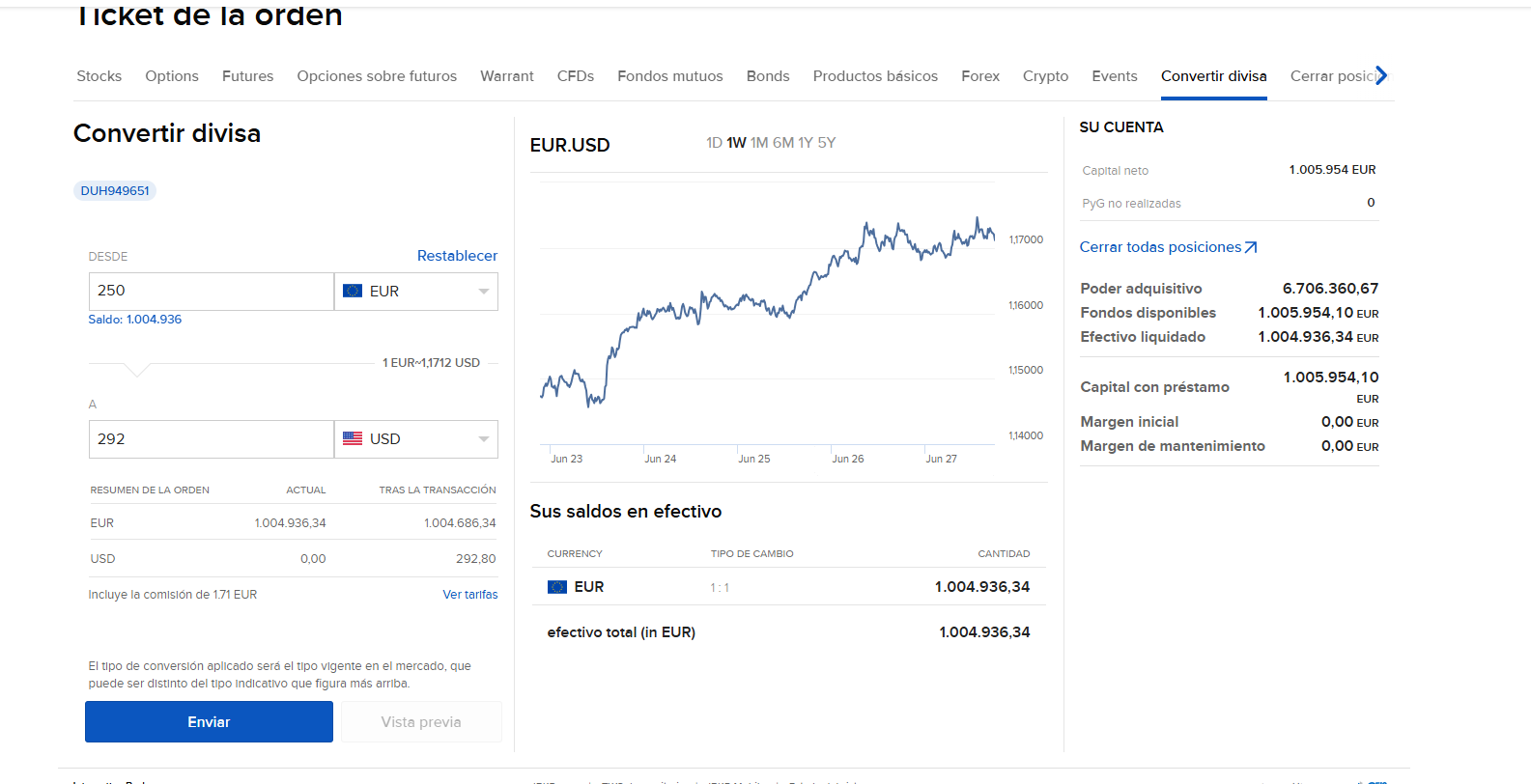
Task: Click the 1.004.686,34 EUR post-transaction value
Action: (460, 523)
